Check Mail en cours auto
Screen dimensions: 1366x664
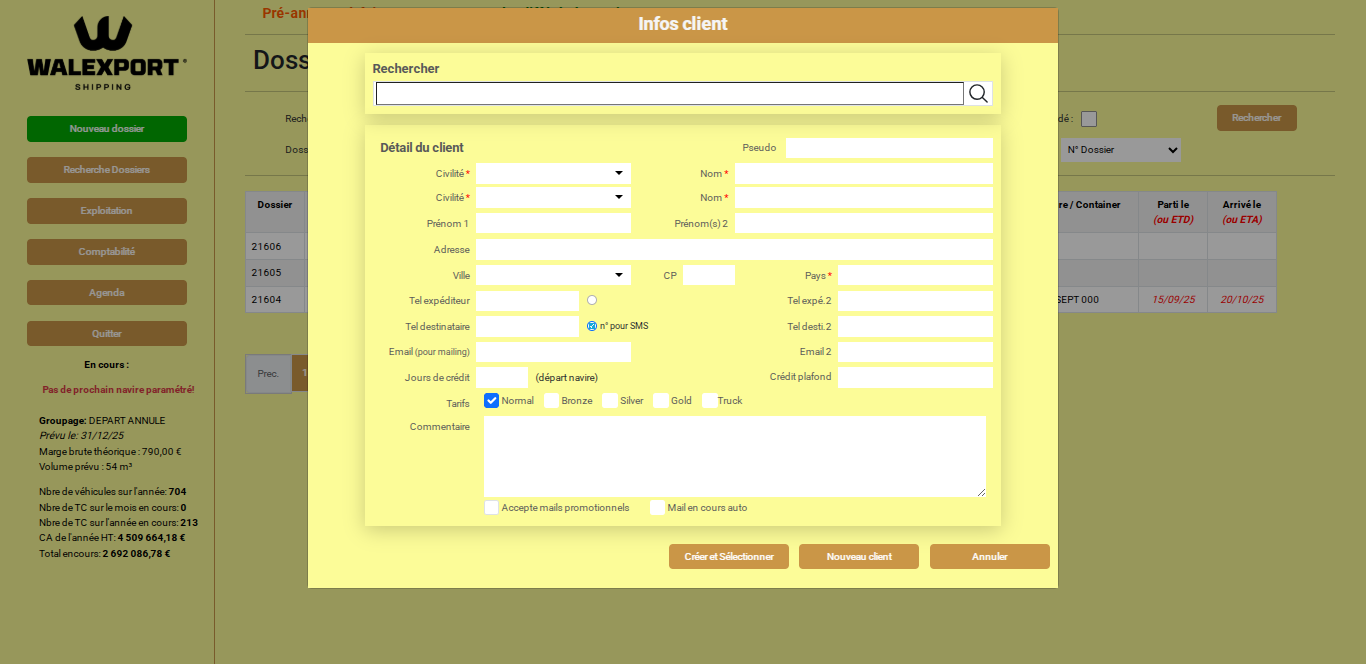click(x=656, y=507)
